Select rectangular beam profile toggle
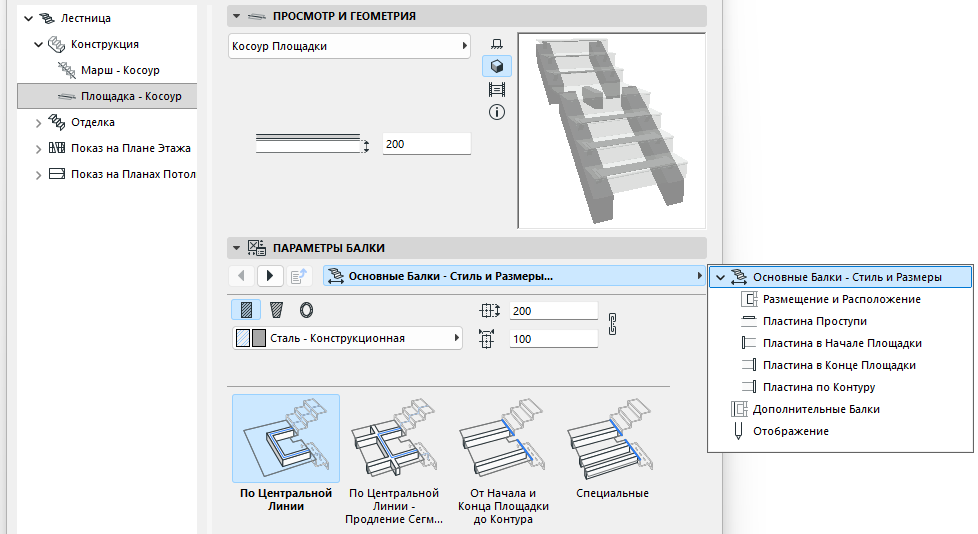 (246, 310)
